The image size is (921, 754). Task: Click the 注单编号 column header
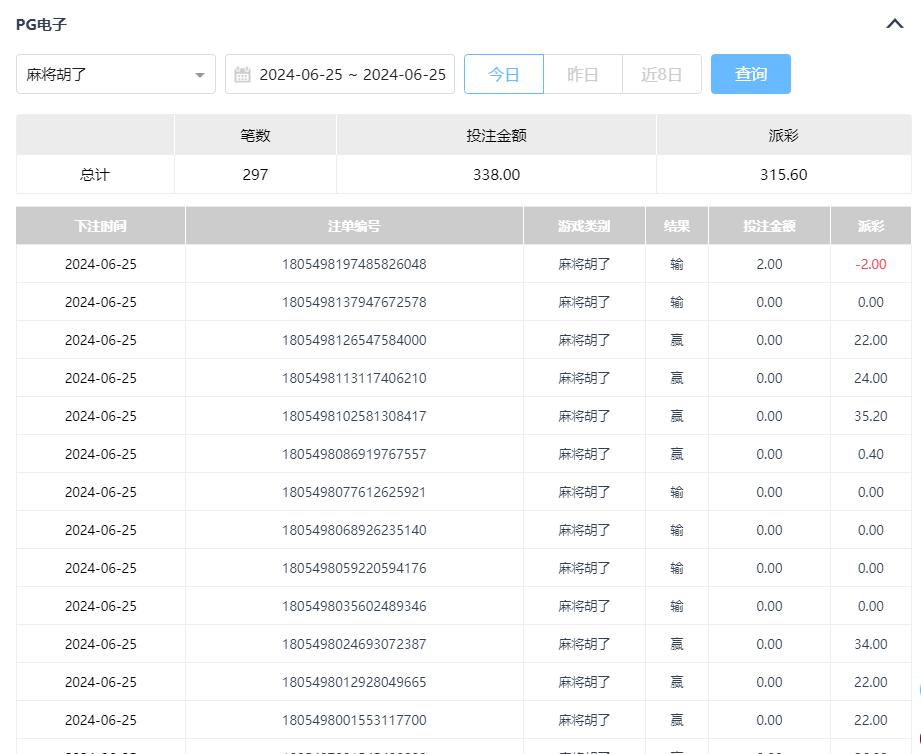354,226
